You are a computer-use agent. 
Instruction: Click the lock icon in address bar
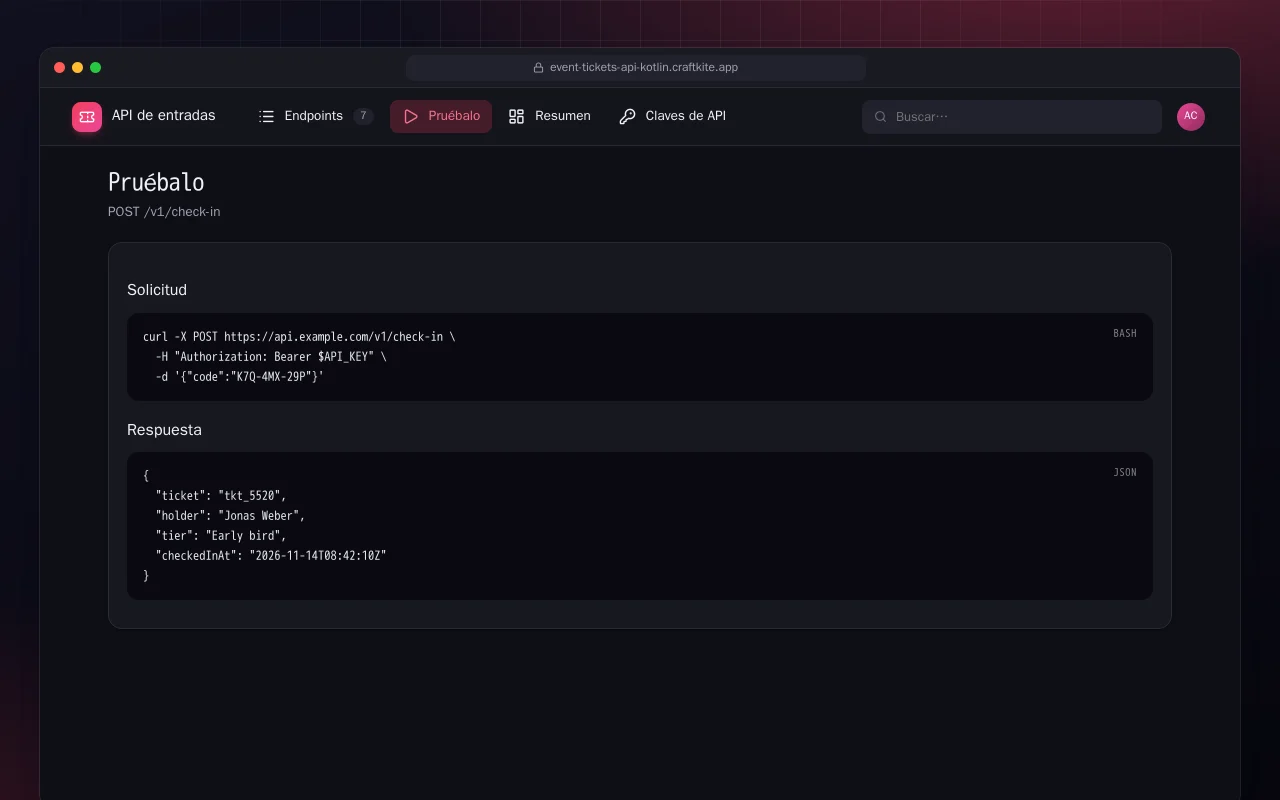pos(538,68)
